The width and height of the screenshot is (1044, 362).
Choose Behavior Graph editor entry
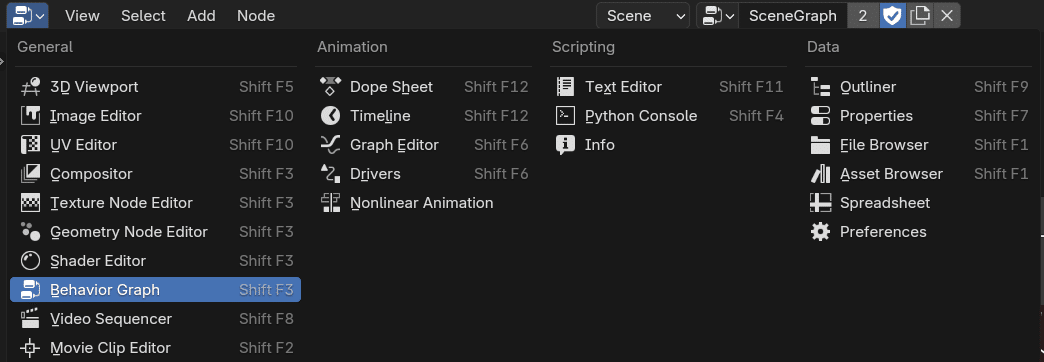click(x=155, y=289)
